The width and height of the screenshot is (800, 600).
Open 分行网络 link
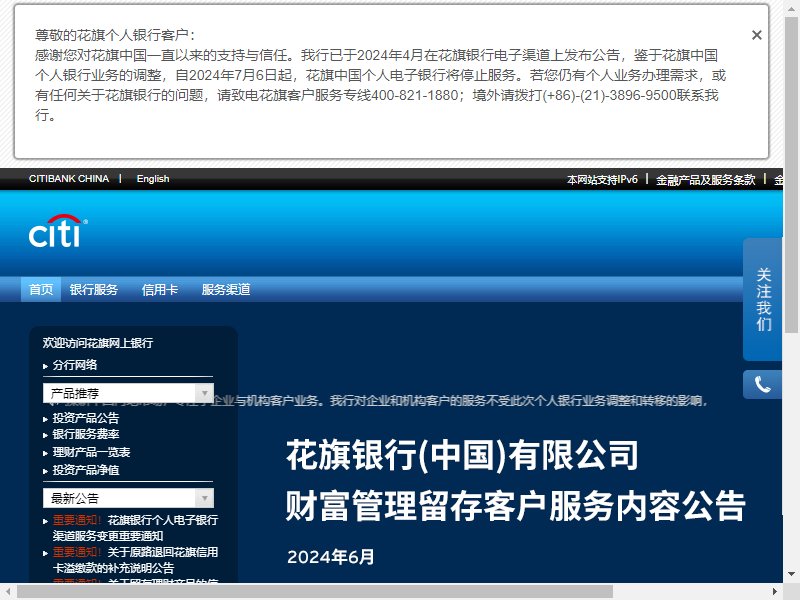[x=74, y=365]
